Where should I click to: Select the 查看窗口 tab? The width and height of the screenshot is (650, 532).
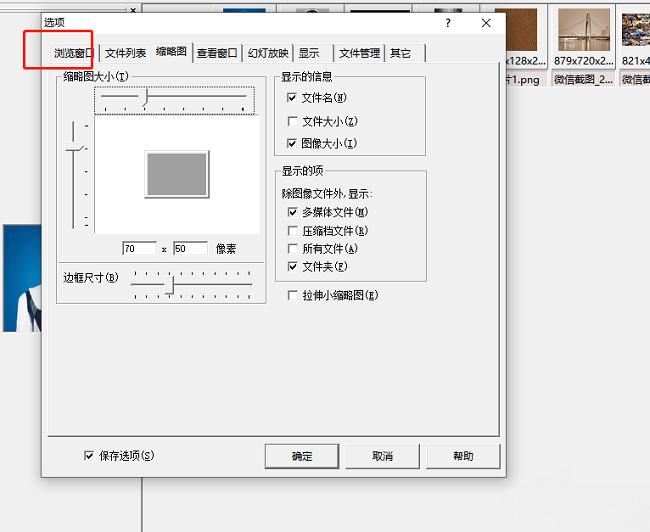[217, 53]
